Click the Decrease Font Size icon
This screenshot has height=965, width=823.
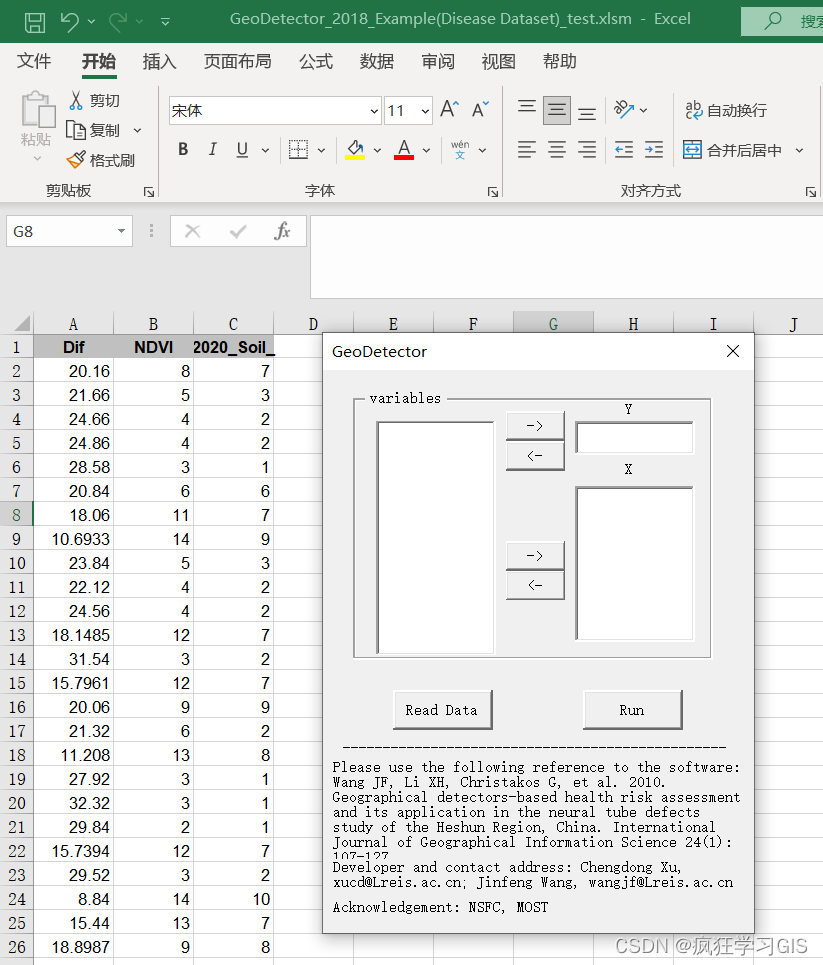click(480, 110)
